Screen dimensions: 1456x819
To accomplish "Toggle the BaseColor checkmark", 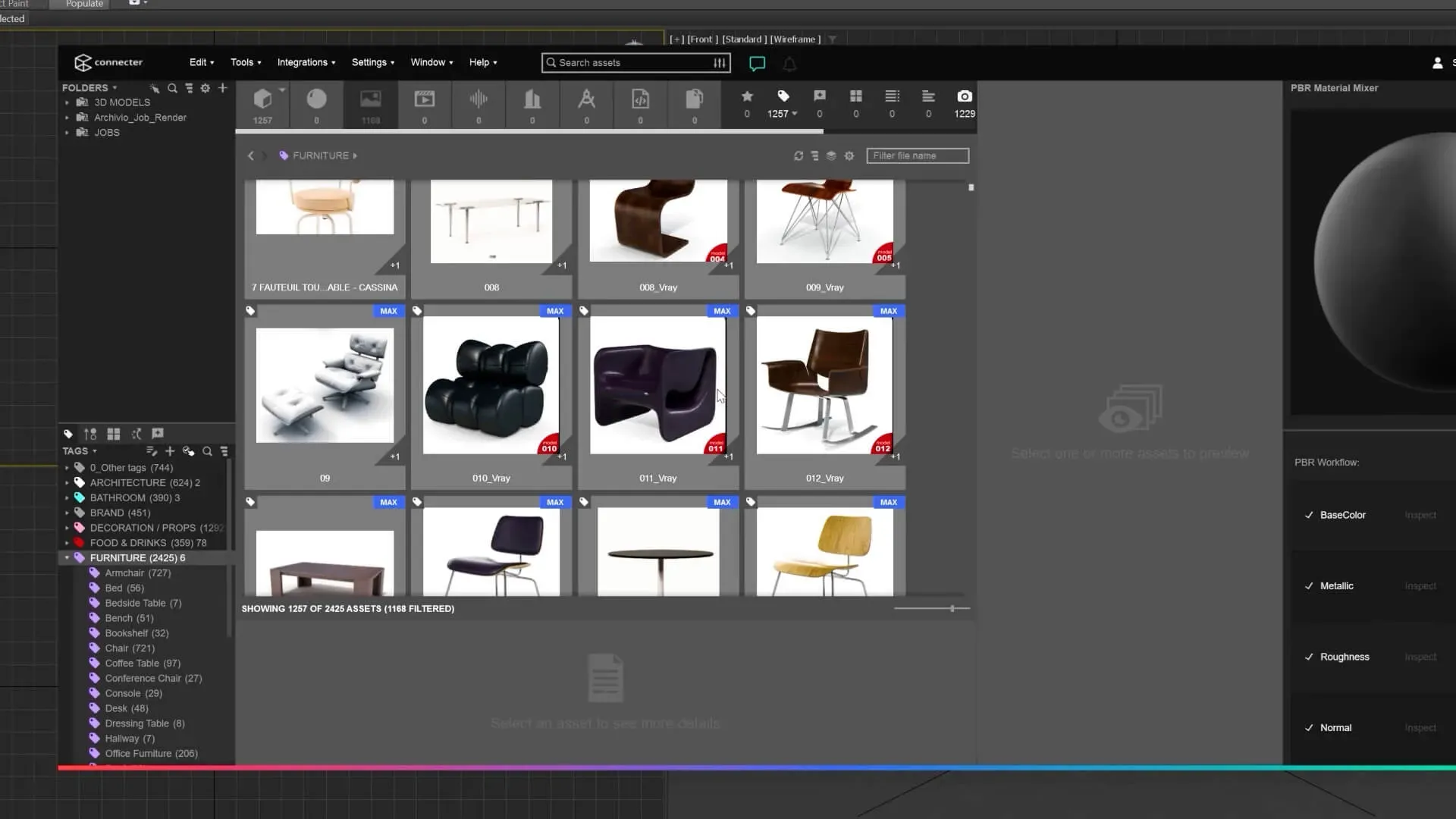I will tap(1309, 515).
